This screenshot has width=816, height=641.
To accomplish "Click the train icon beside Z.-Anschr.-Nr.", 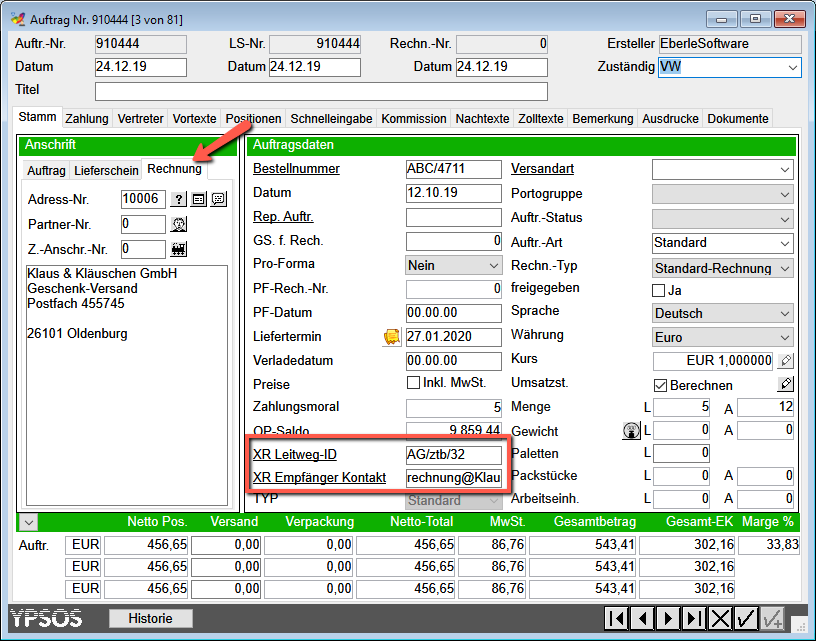I will [180, 249].
